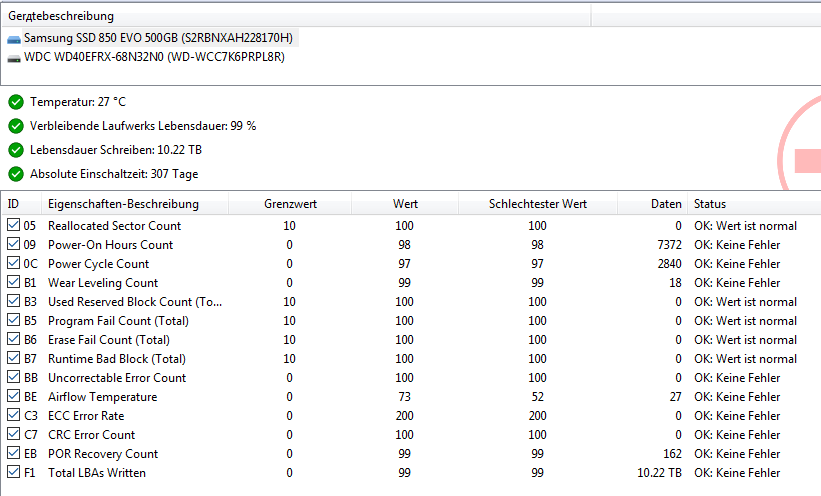Toggle the BB Uncorrectable Error Count checkbox
This screenshot has height=496, width=821.
14,377
